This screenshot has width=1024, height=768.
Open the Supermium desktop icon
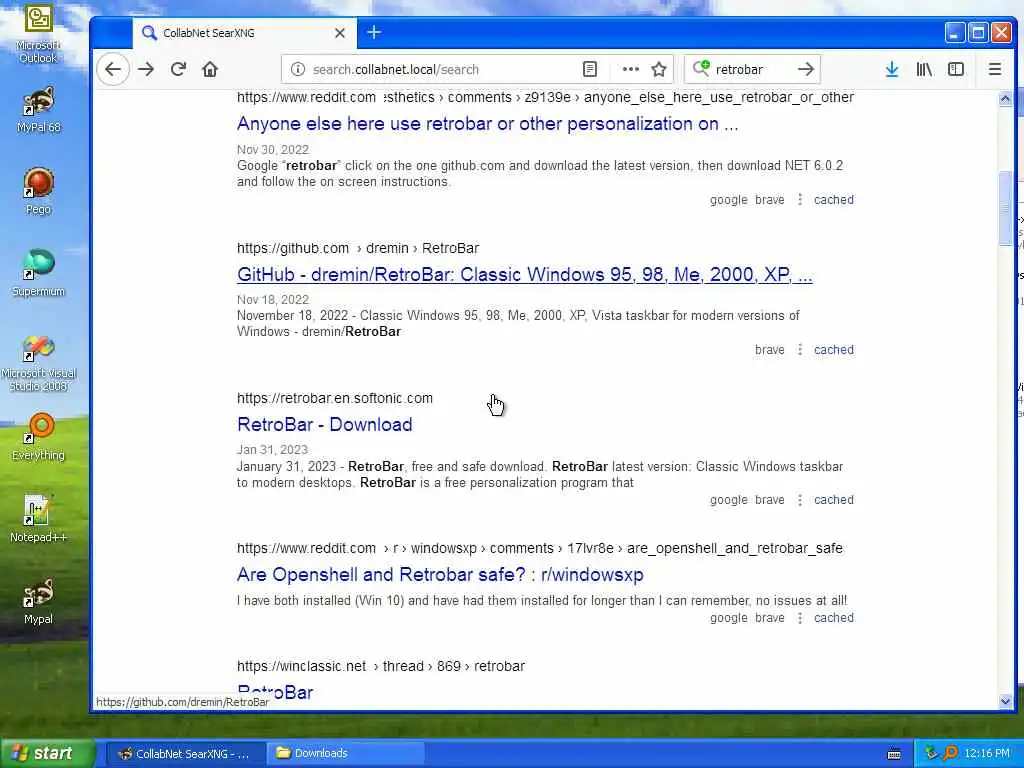[38, 273]
